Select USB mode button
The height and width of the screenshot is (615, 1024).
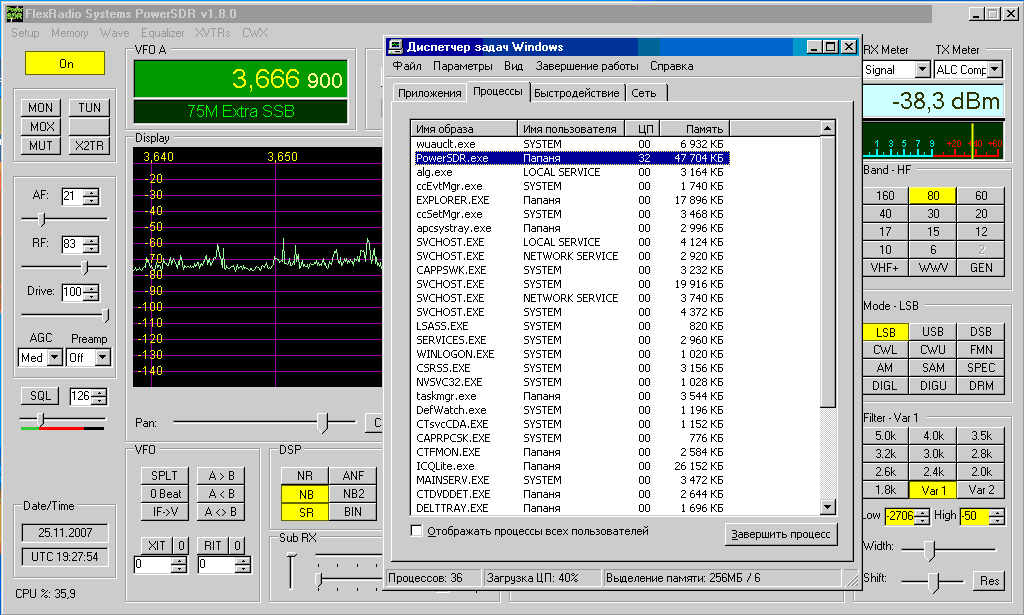tap(933, 332)
